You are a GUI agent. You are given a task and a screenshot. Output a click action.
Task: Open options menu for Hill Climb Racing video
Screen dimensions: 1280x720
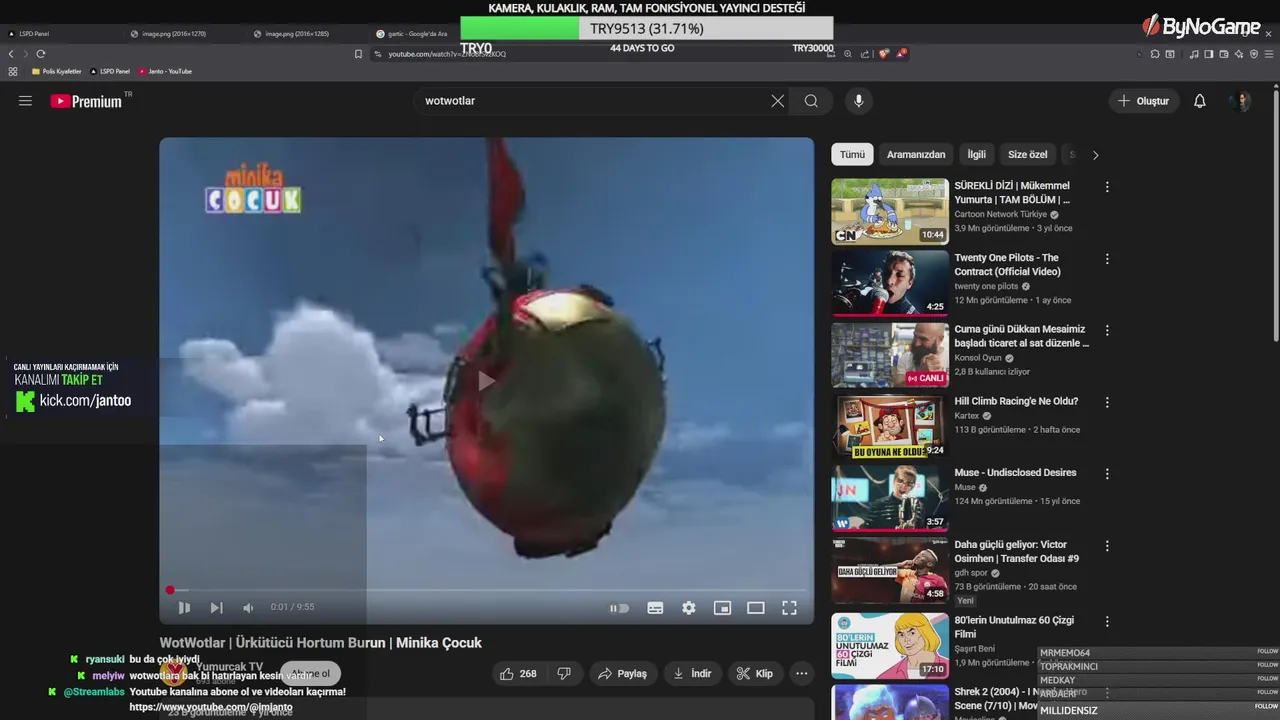(1106, 402)
